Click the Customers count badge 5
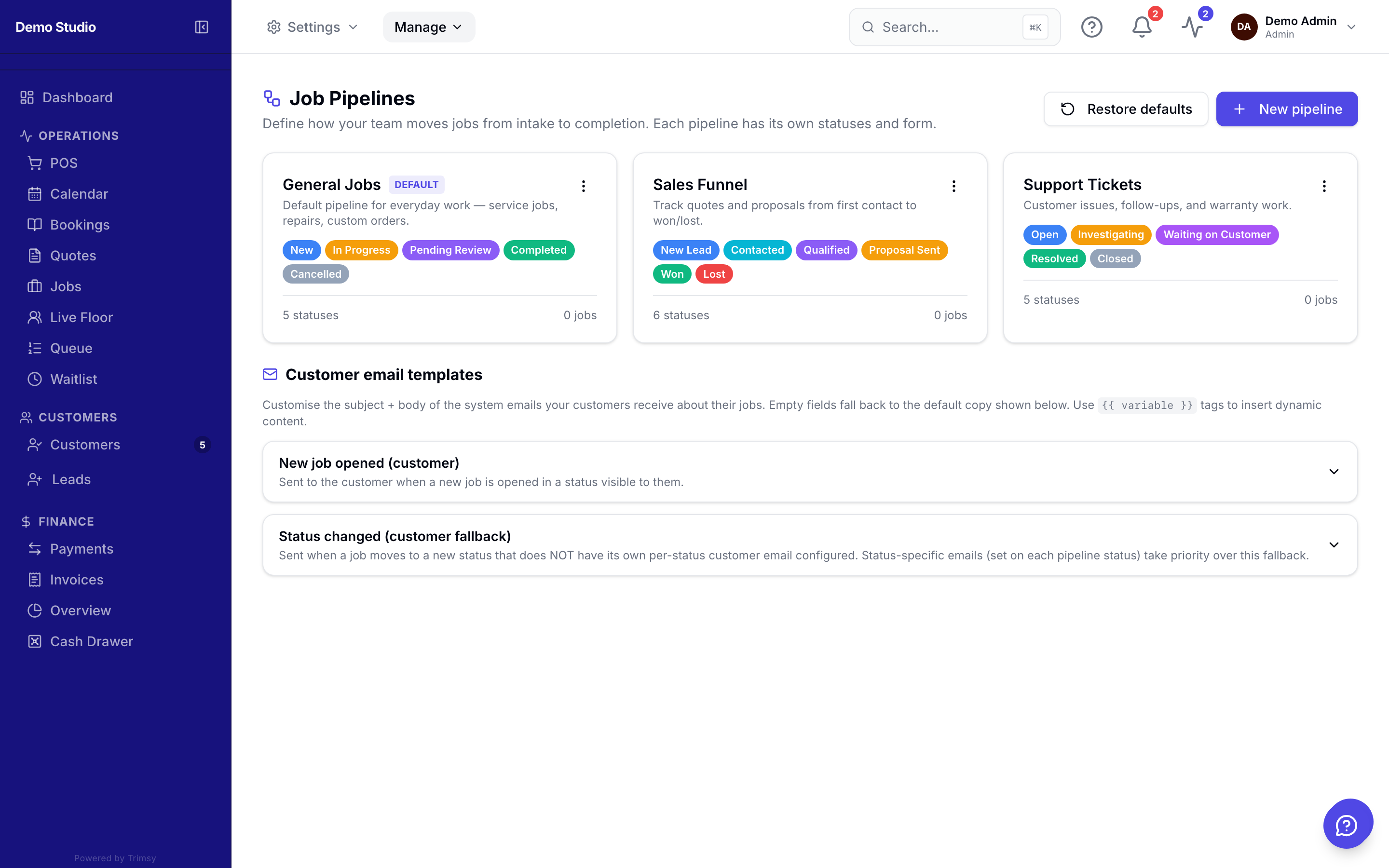The width and height of the screenshot is (1389, 868). [202, 445]
